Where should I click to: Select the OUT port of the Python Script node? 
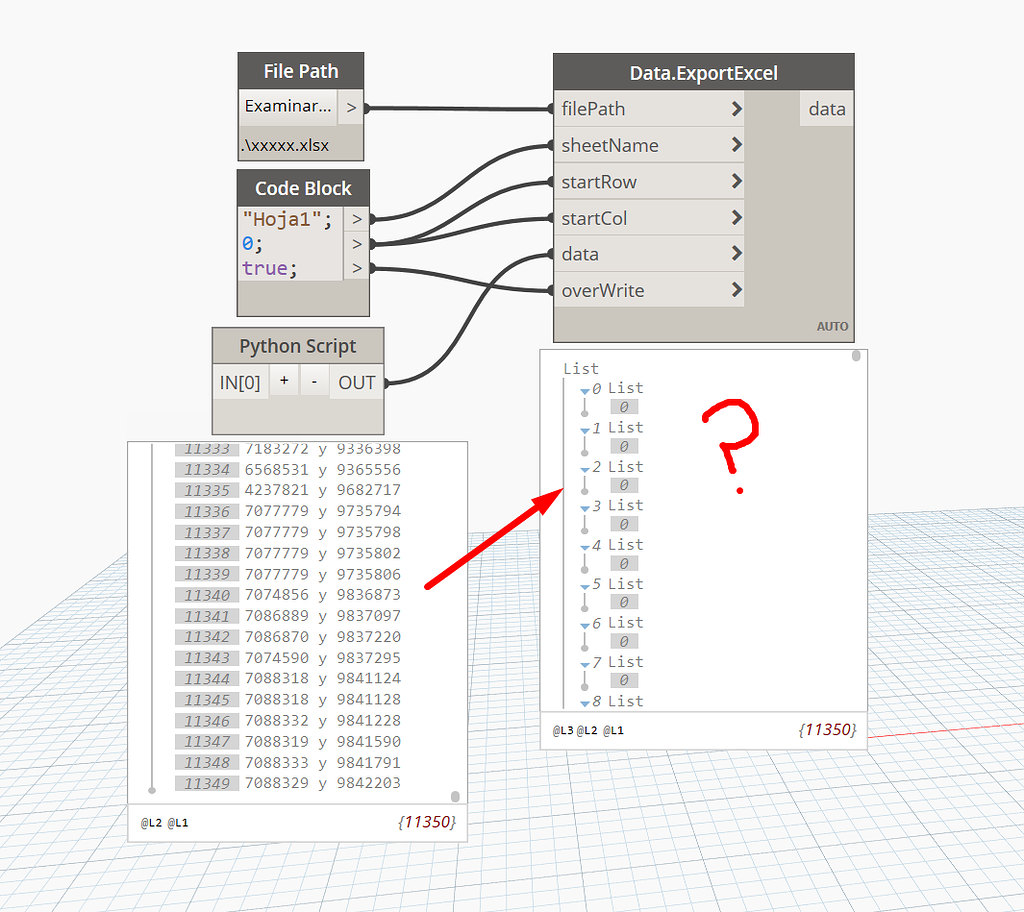point(357,382)
